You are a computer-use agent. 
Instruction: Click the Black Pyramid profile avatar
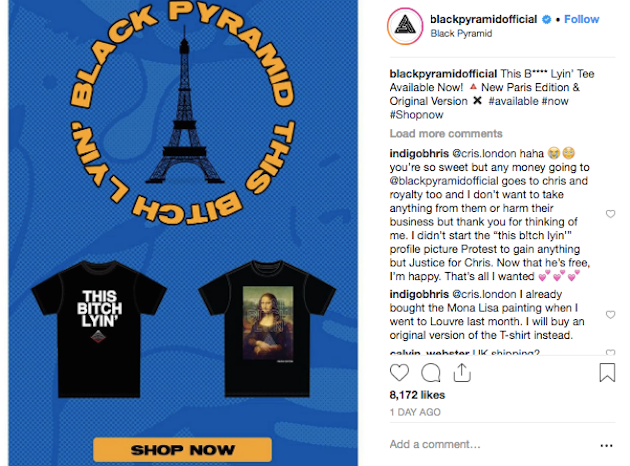tap(405, 26)
